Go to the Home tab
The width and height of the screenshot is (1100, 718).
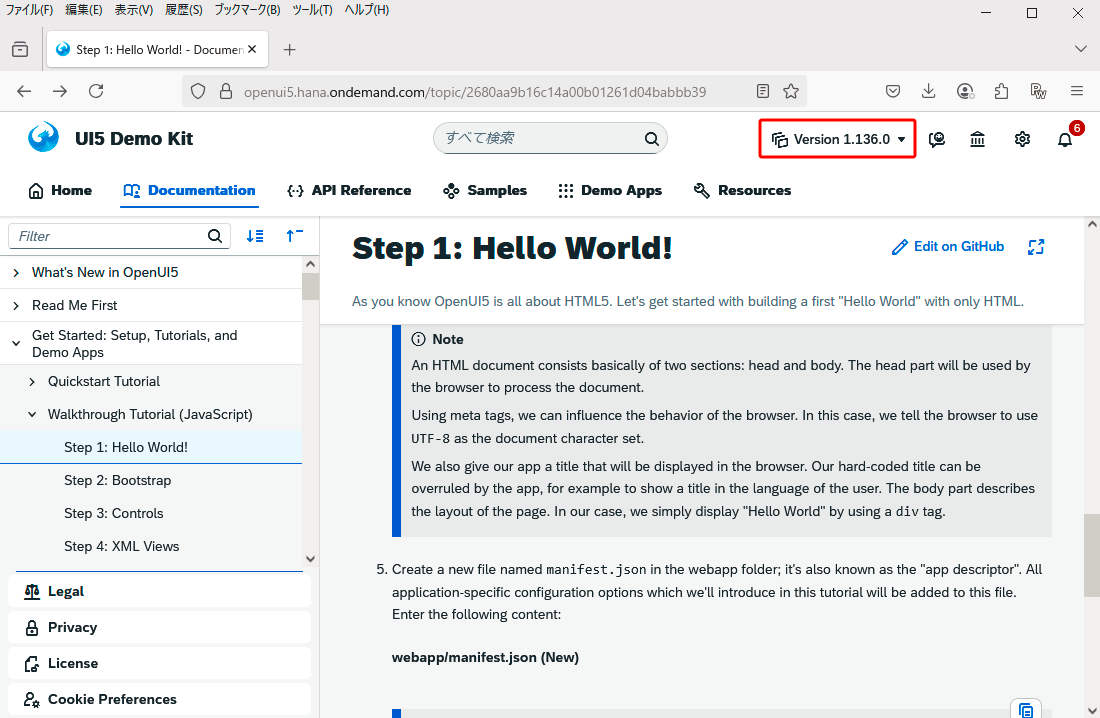pos(60,190)
